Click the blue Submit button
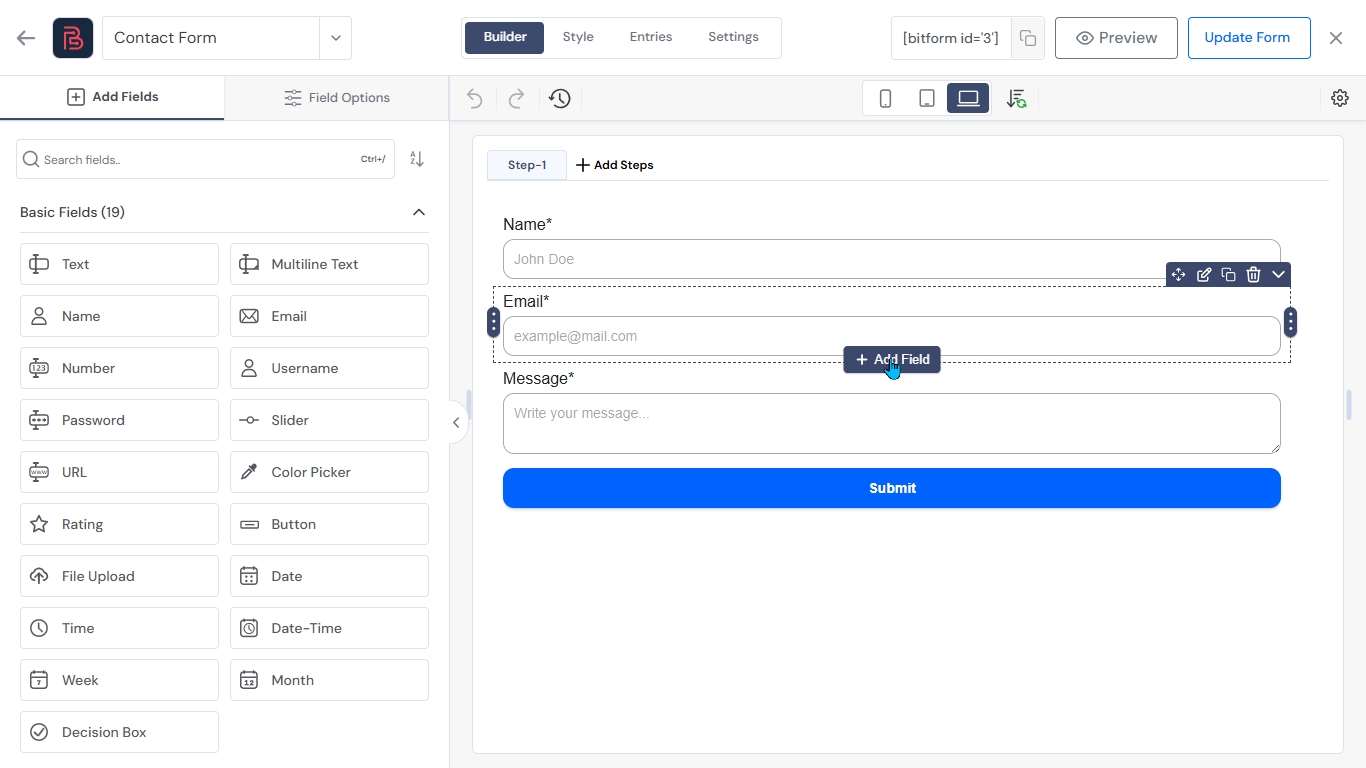This screenshot has width=1366, height=768. (892, 488)
